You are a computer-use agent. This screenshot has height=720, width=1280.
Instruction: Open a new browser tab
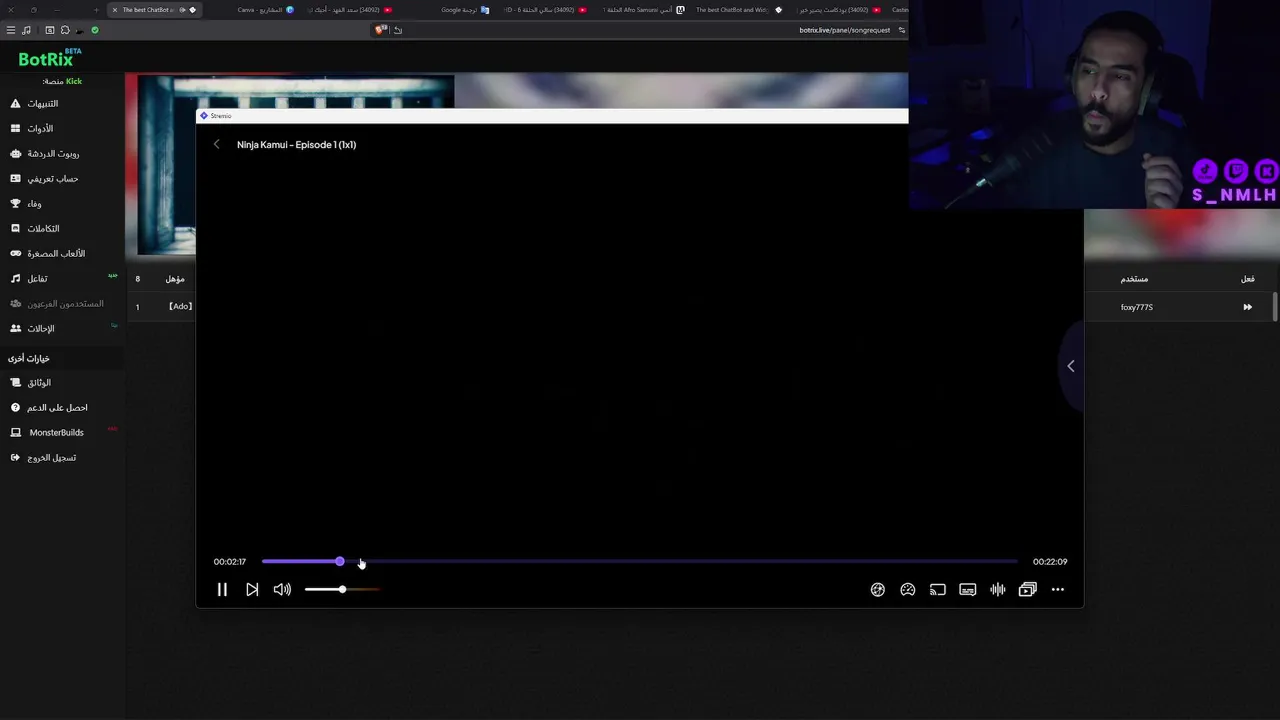(96, 10)
